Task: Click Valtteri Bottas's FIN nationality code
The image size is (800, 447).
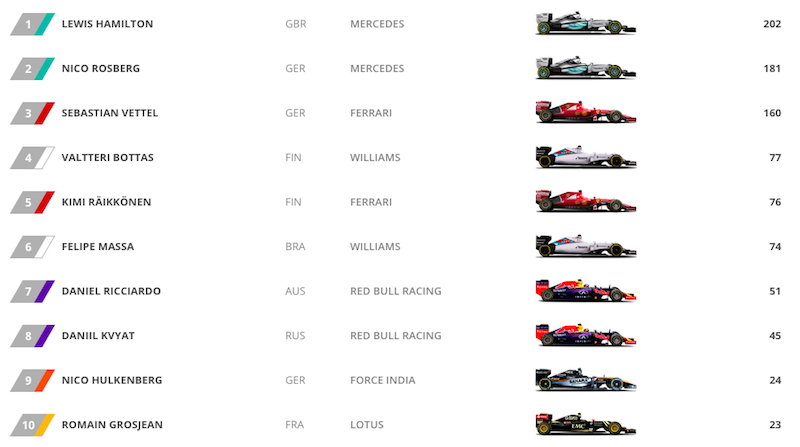Action: (x=295, y=157)
